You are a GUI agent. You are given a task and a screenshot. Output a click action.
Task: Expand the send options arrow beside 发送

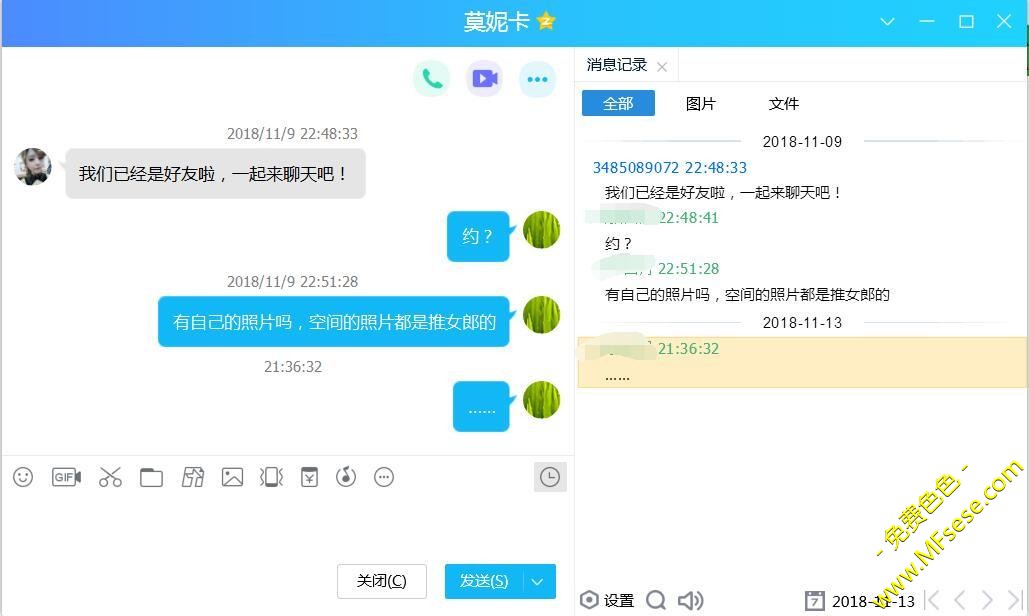[x=538, y=582]
